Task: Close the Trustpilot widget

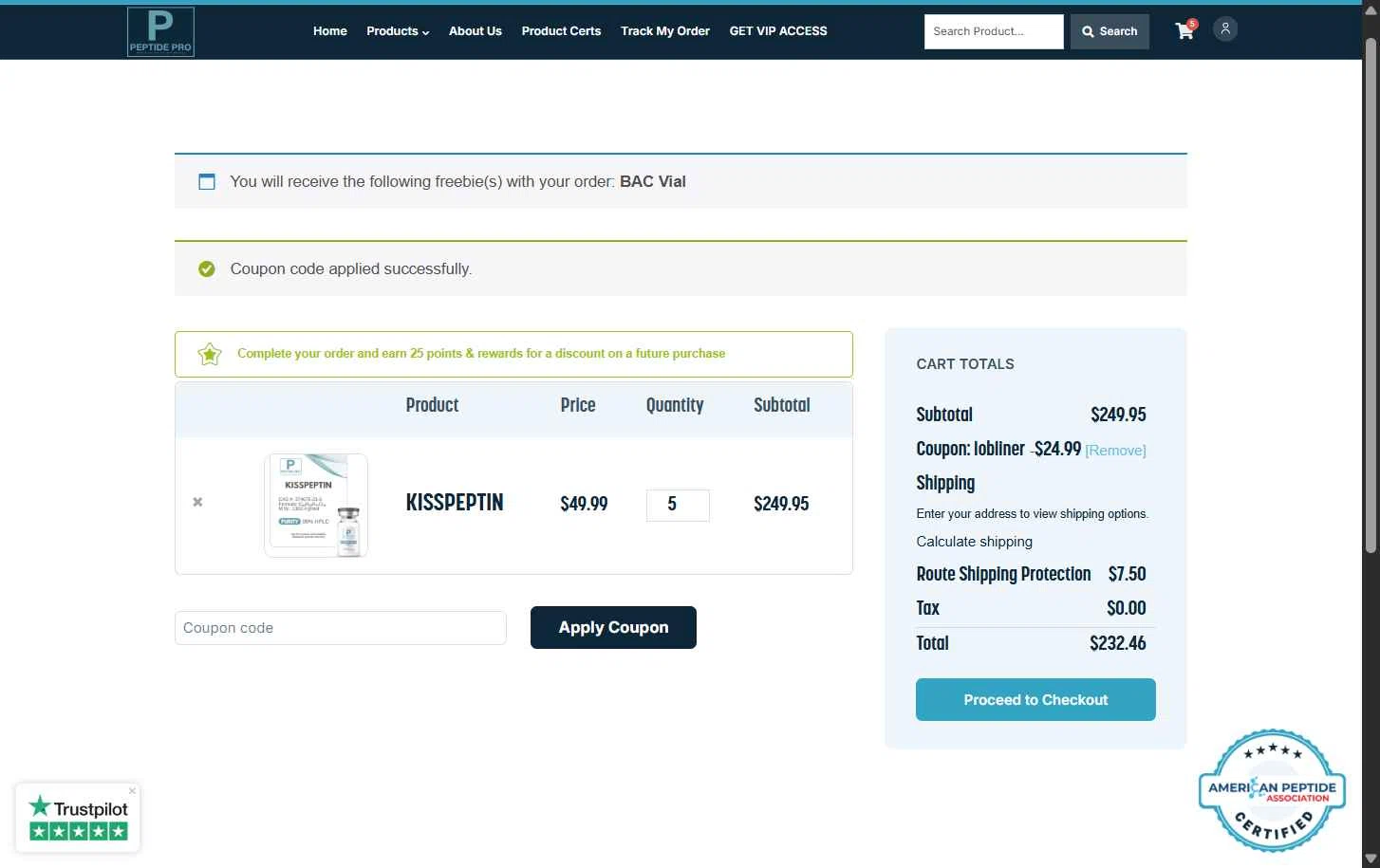Action: pyautogui.click(x=132, y=790)
